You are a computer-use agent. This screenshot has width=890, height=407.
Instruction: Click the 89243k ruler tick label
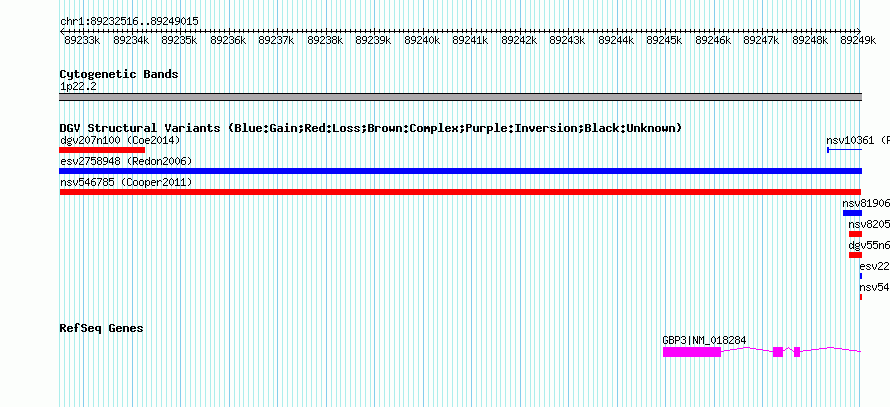[x=568, y=41]
